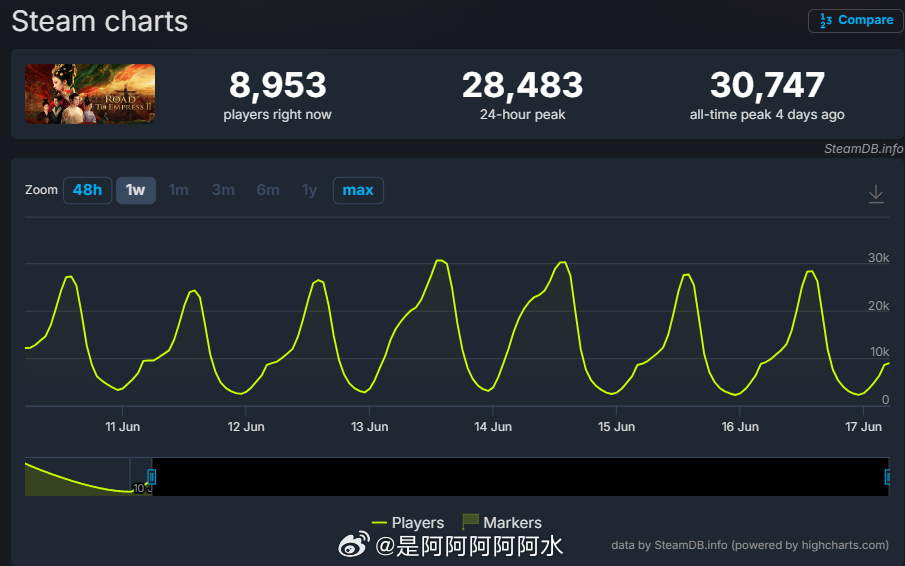Toggle the Players series in legend
This screenshot has width=905, height=566.
(408, 523)
